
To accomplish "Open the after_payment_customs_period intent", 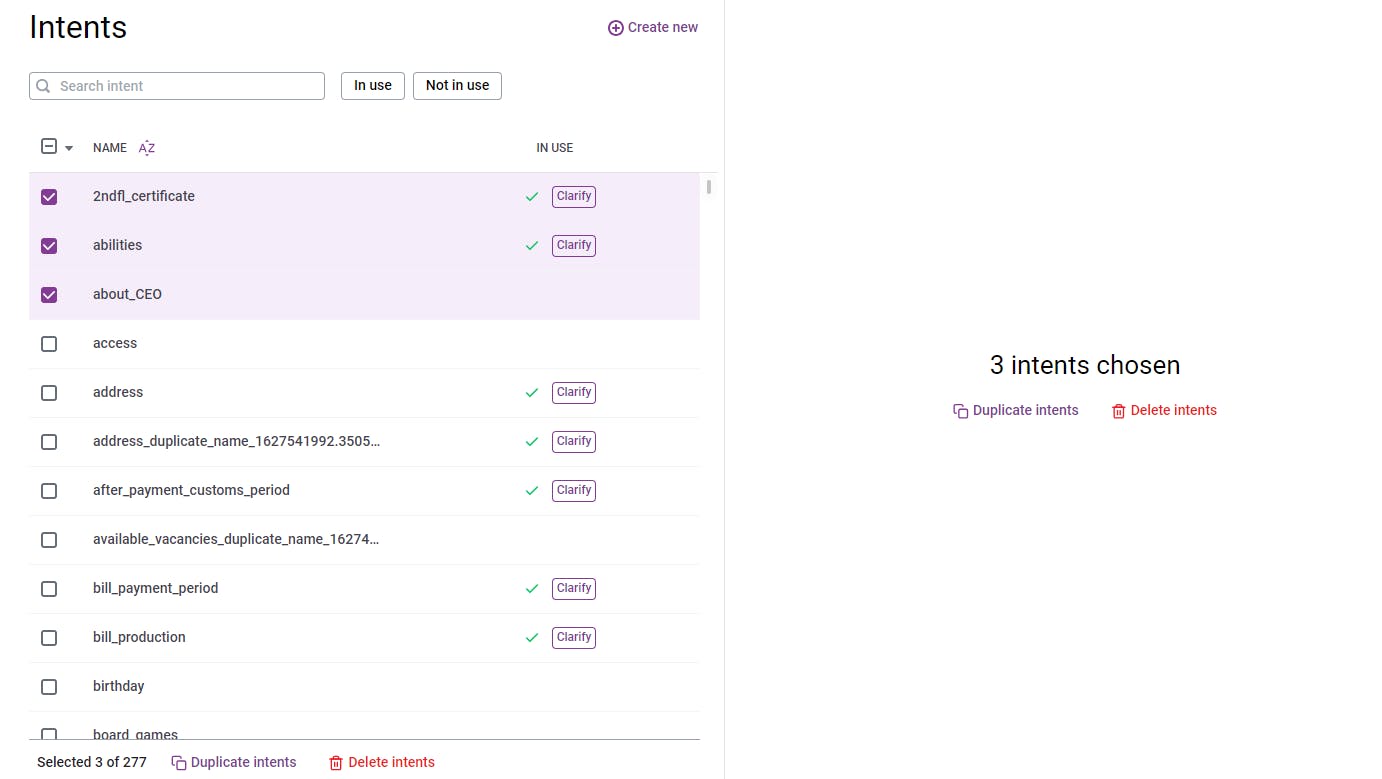I will [191, 490].
